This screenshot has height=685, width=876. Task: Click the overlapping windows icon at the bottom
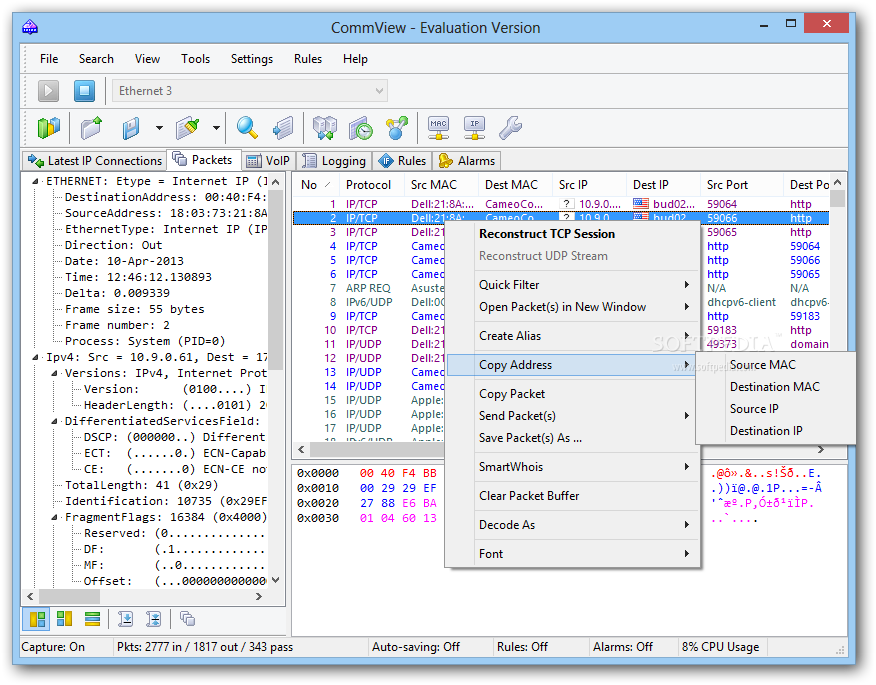pos(187,619)
